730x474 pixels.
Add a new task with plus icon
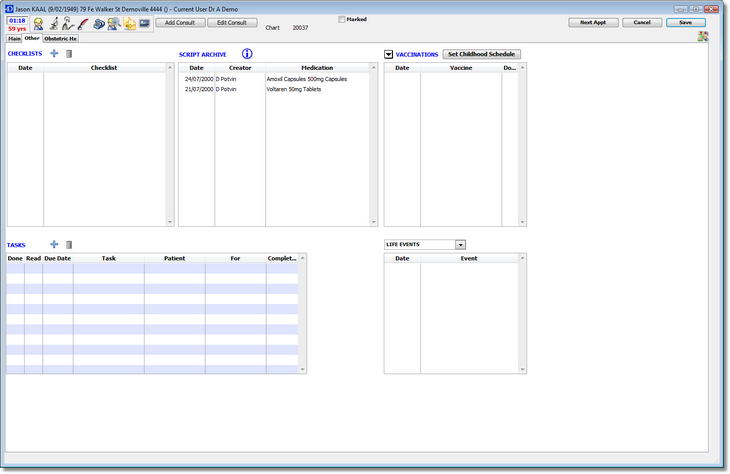[54, 244]
